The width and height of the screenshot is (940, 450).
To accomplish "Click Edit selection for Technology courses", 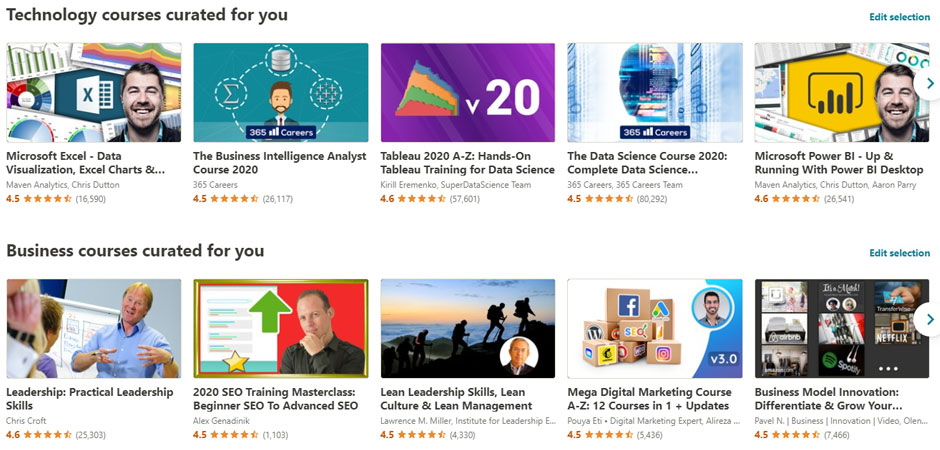I will 899,17.
